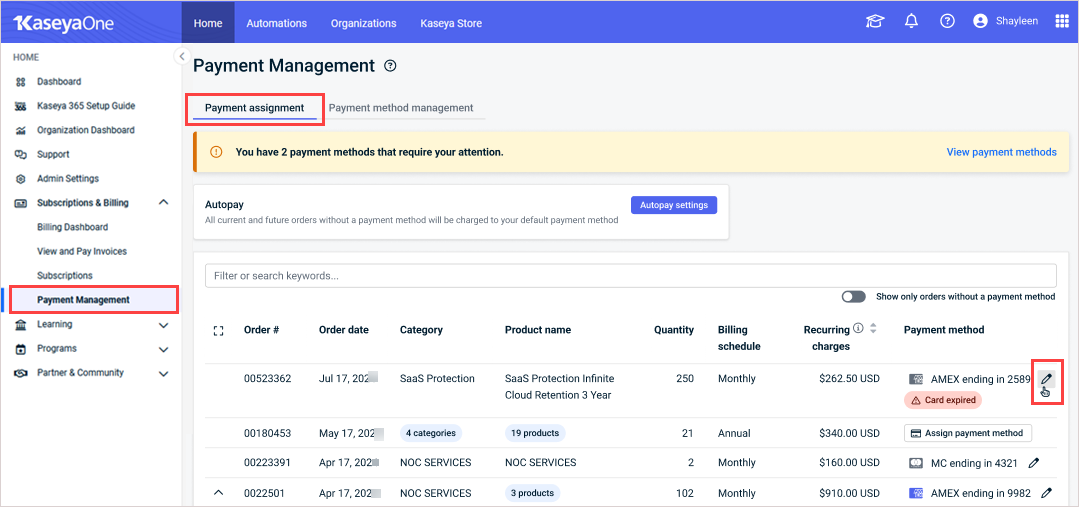Switch to Payment method management tab

[x=401, y=108]
